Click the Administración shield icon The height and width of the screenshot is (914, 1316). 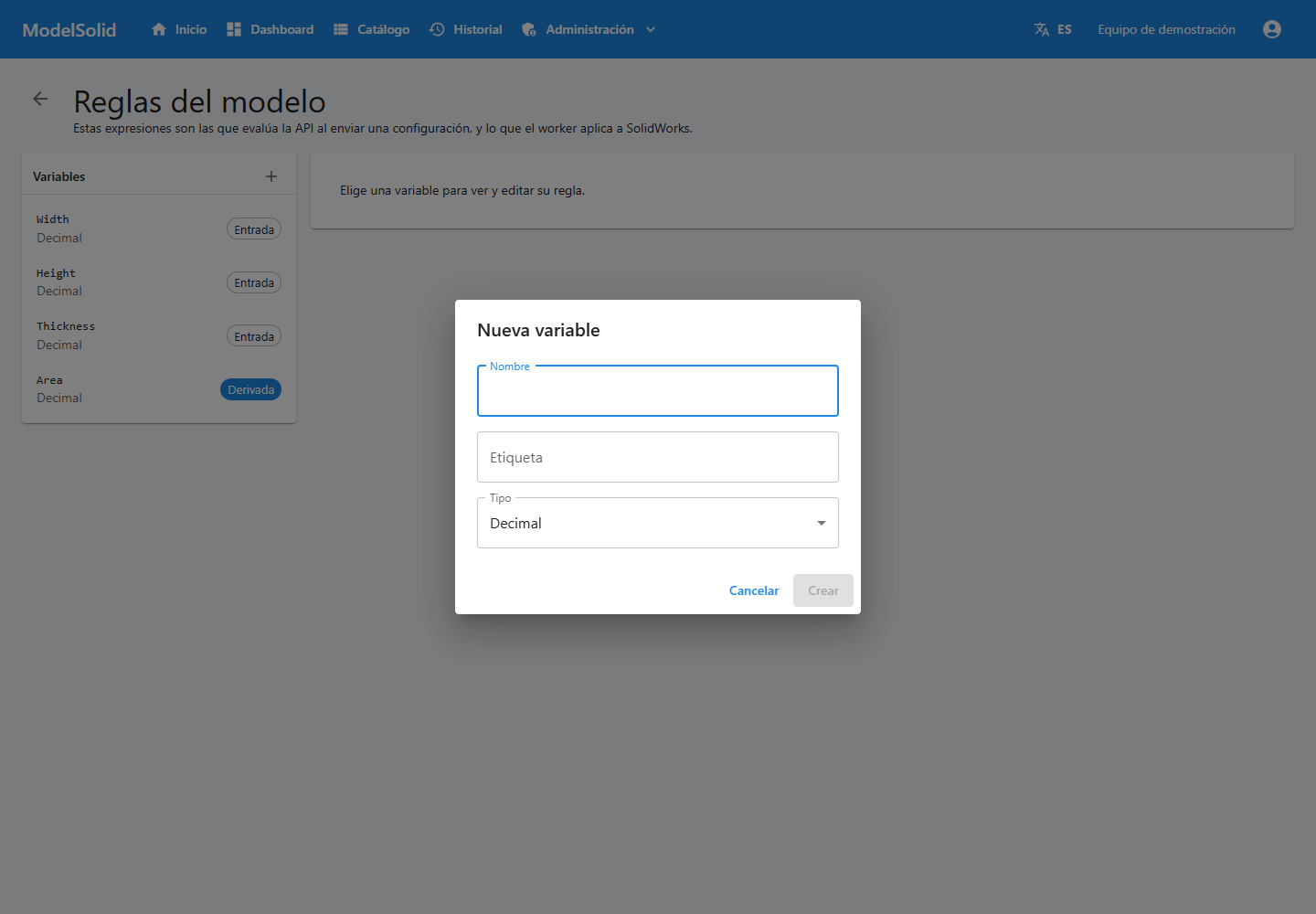pyautogui.click(x=529, y=29)
